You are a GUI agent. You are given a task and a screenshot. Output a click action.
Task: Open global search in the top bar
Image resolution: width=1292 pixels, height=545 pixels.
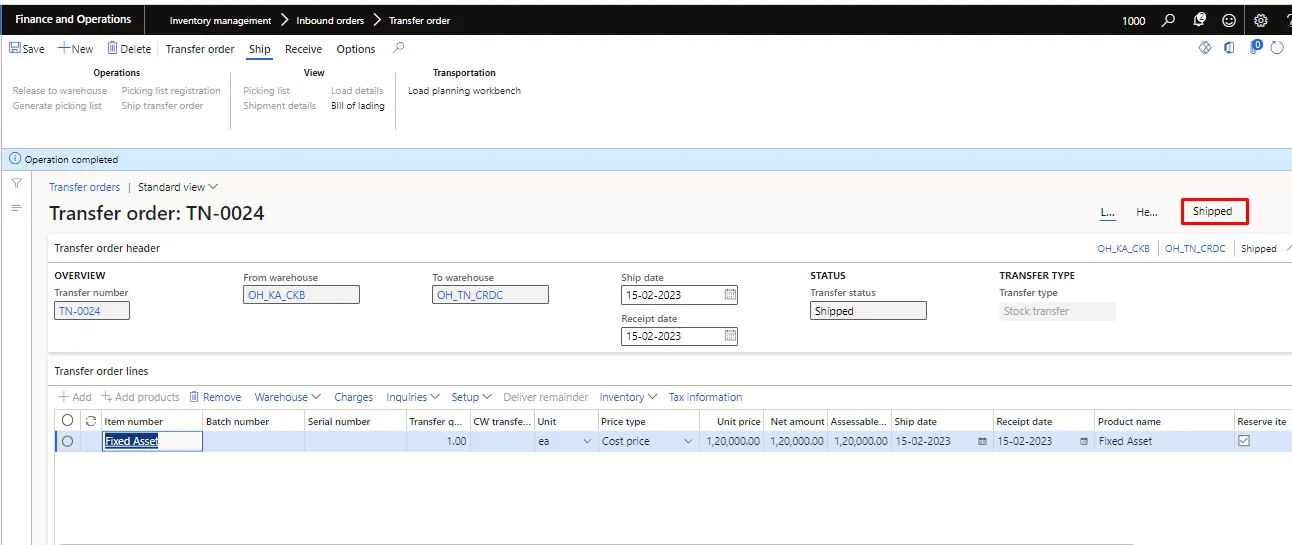(1168, 20)
